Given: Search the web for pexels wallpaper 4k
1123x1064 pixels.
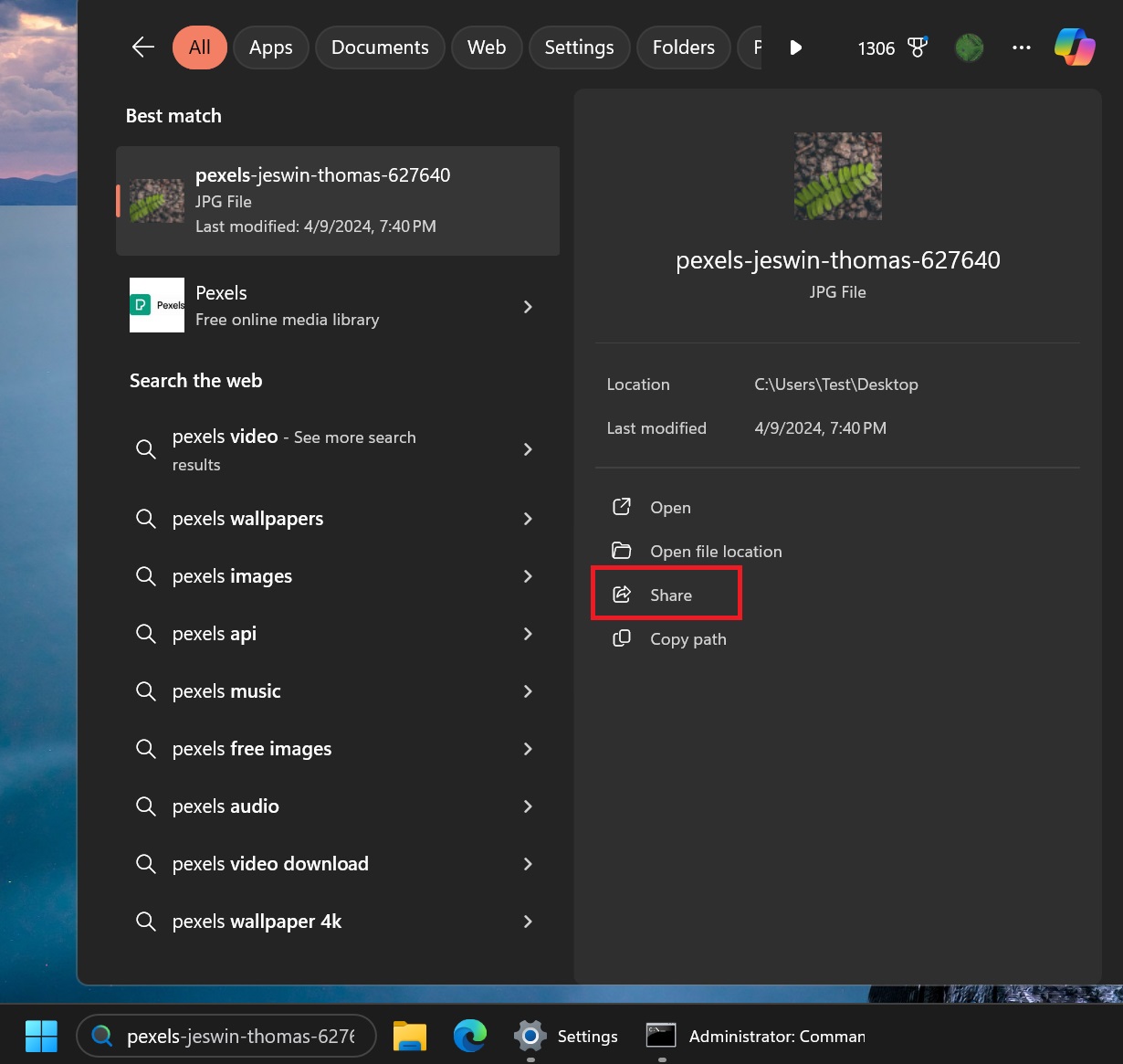Looking at the screenshot, I should 338,922.
